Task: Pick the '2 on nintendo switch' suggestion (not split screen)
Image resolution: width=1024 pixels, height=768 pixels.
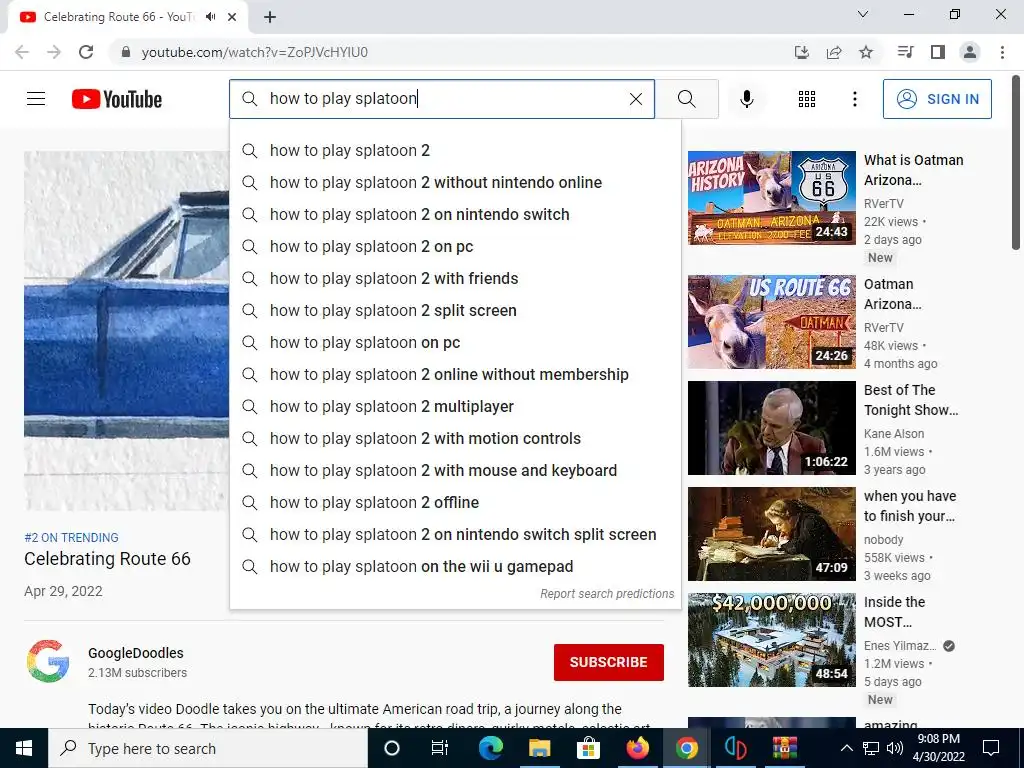Action: (455, 214)
